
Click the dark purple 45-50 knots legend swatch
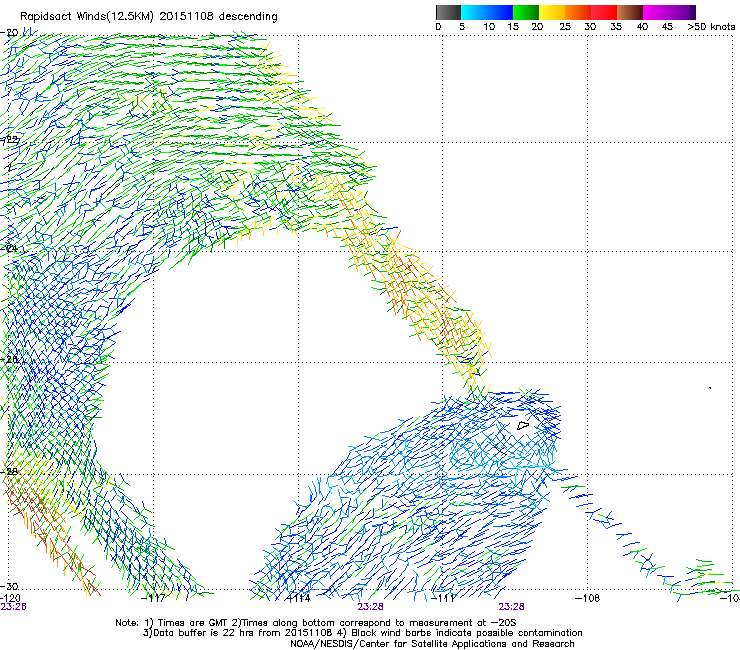tap(682, 12)
